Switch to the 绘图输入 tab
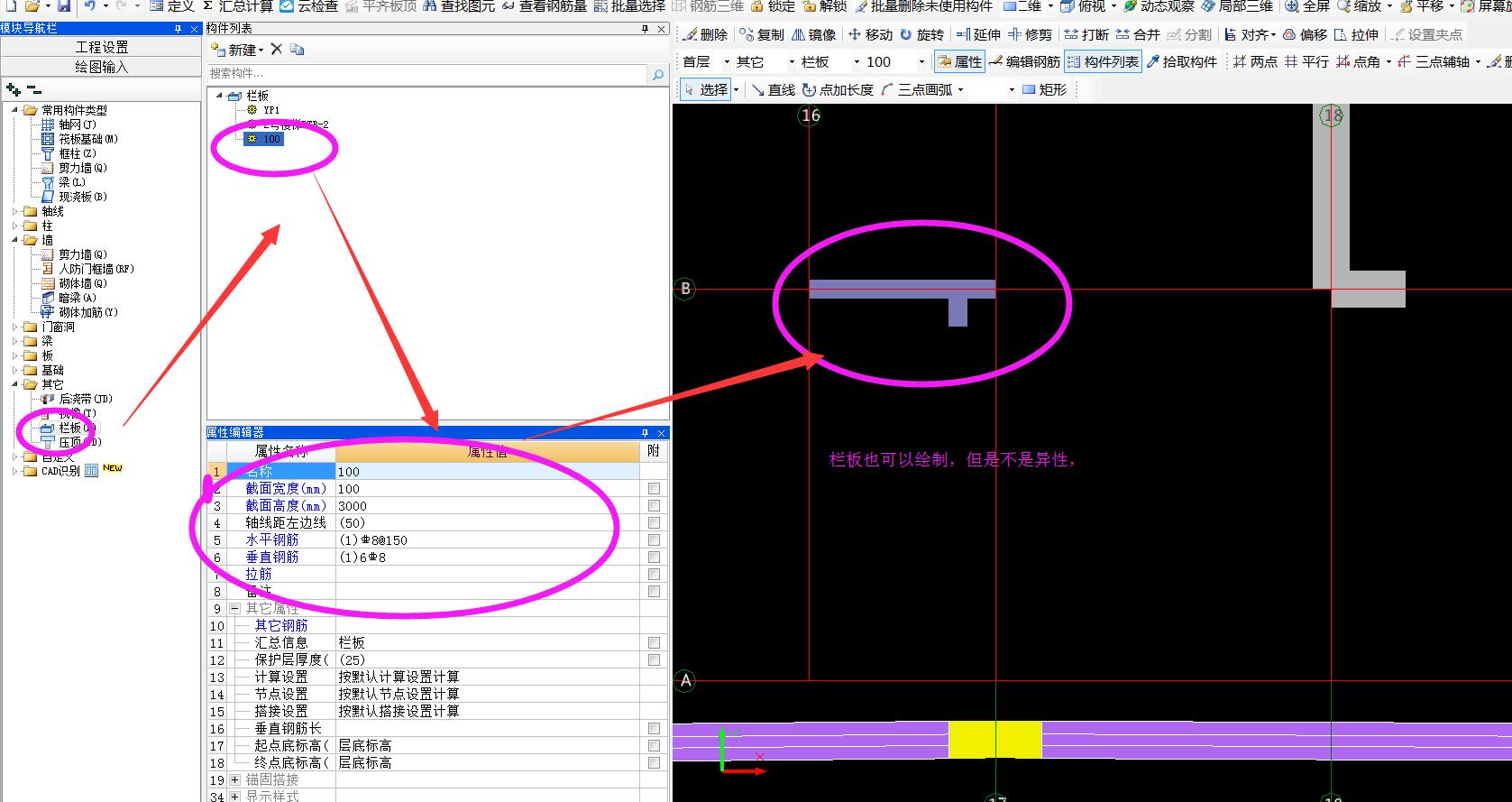The height and width of the screenshot is (802, 1512). click(101, 67)
